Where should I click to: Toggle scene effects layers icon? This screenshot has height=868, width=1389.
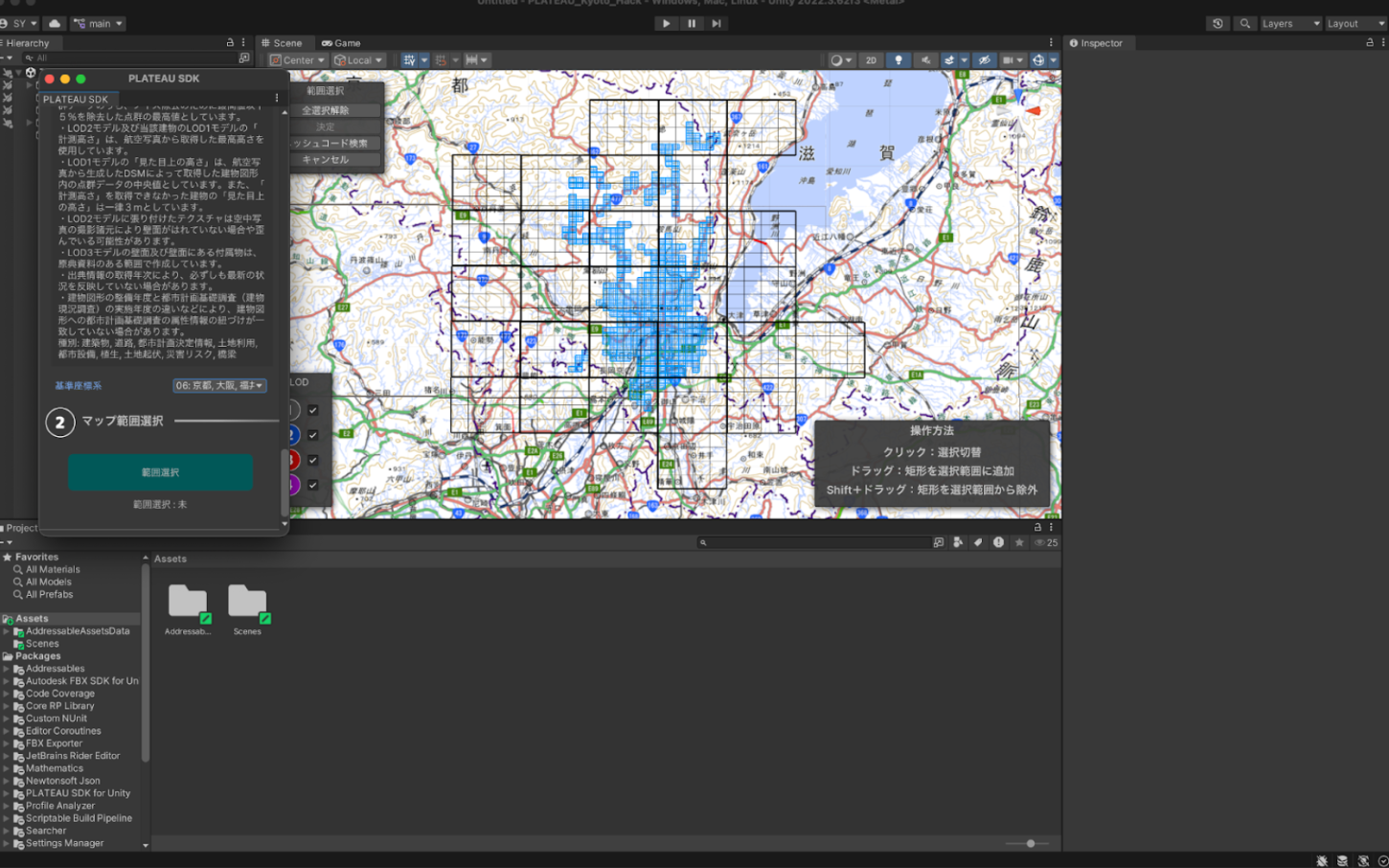click(x=950, y=60)
